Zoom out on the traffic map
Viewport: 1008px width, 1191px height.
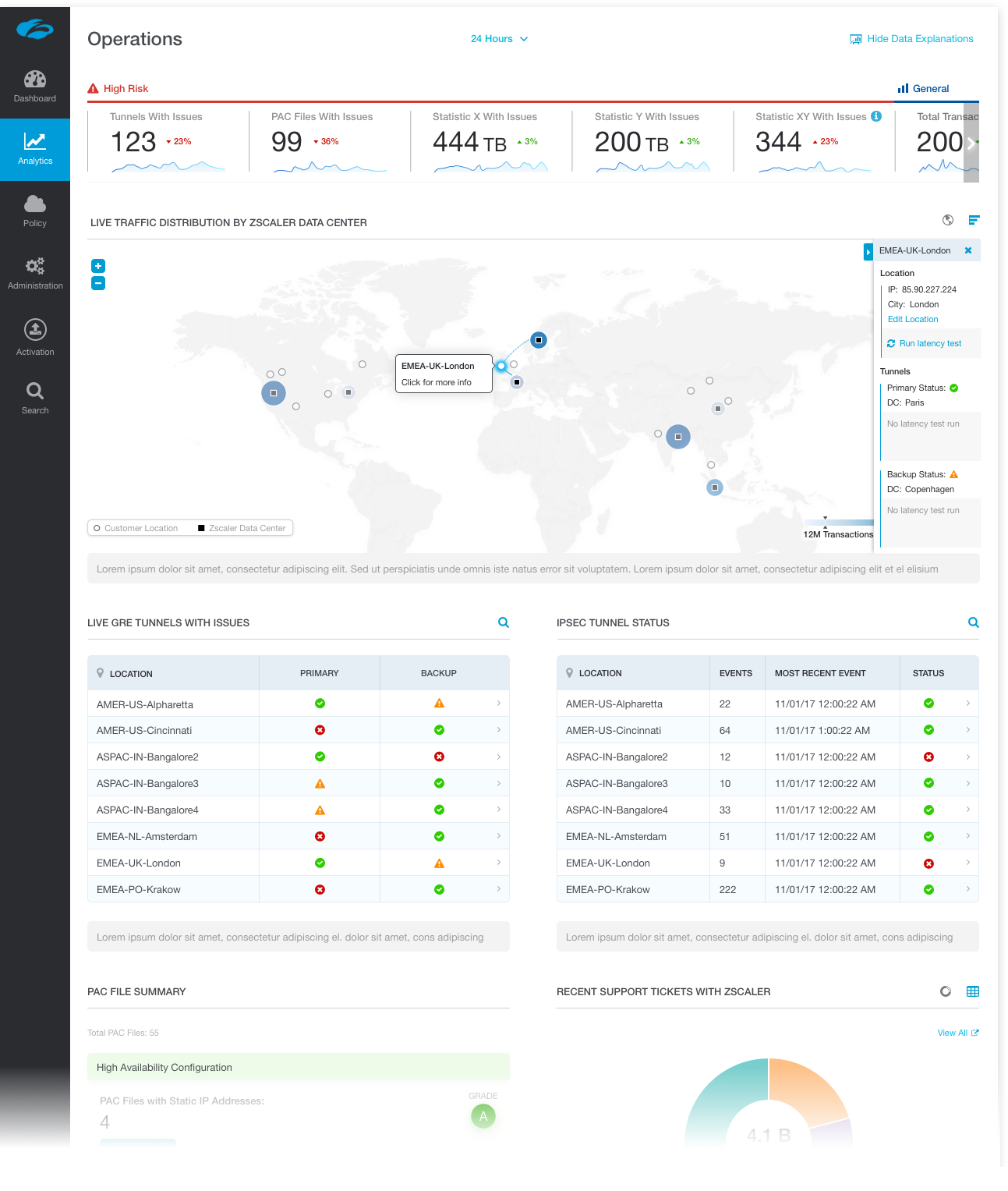click(x=98, y=283)
